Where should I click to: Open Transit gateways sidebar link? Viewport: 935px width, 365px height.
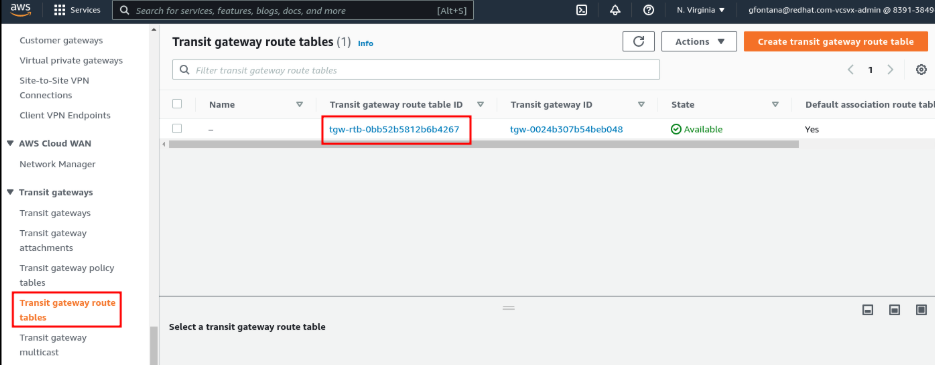(55, 213)
